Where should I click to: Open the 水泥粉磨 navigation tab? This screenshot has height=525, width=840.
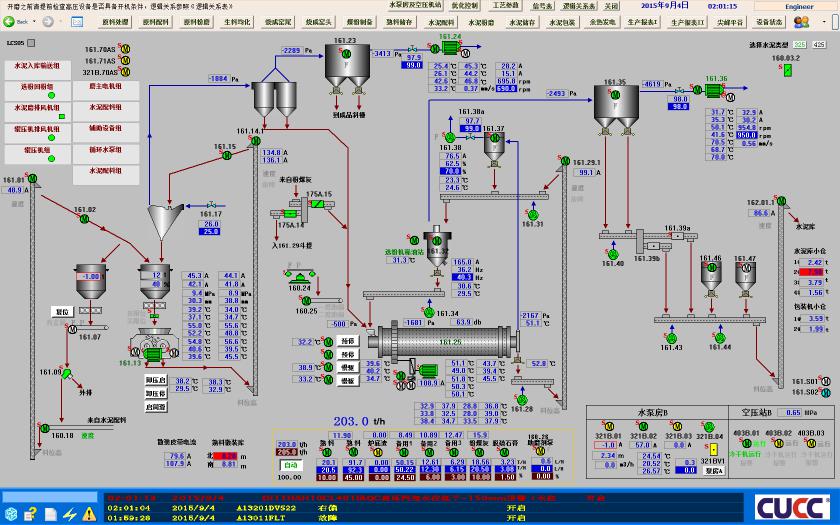(x=478, y=20)
